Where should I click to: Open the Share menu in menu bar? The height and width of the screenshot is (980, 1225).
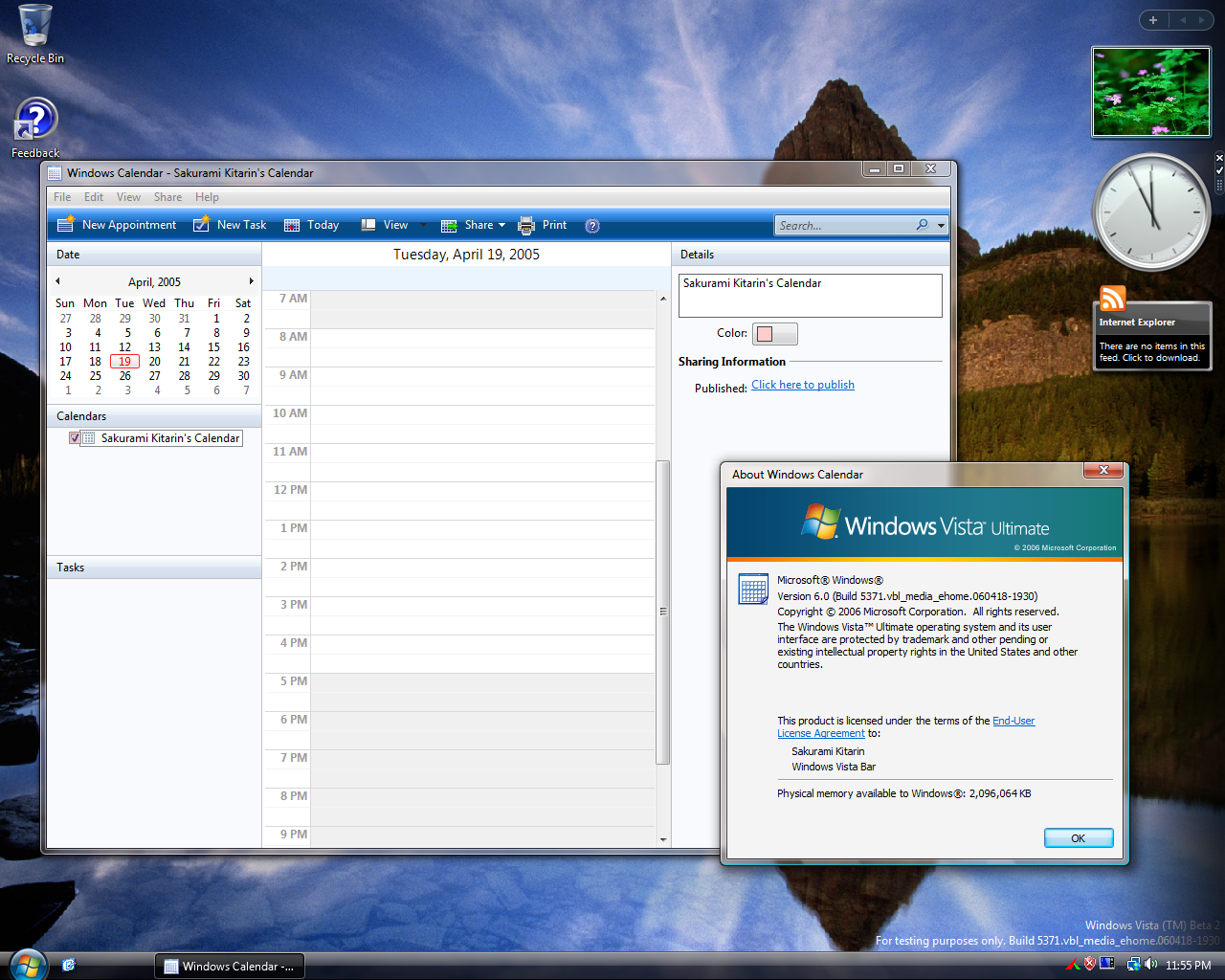coord(167,197)
